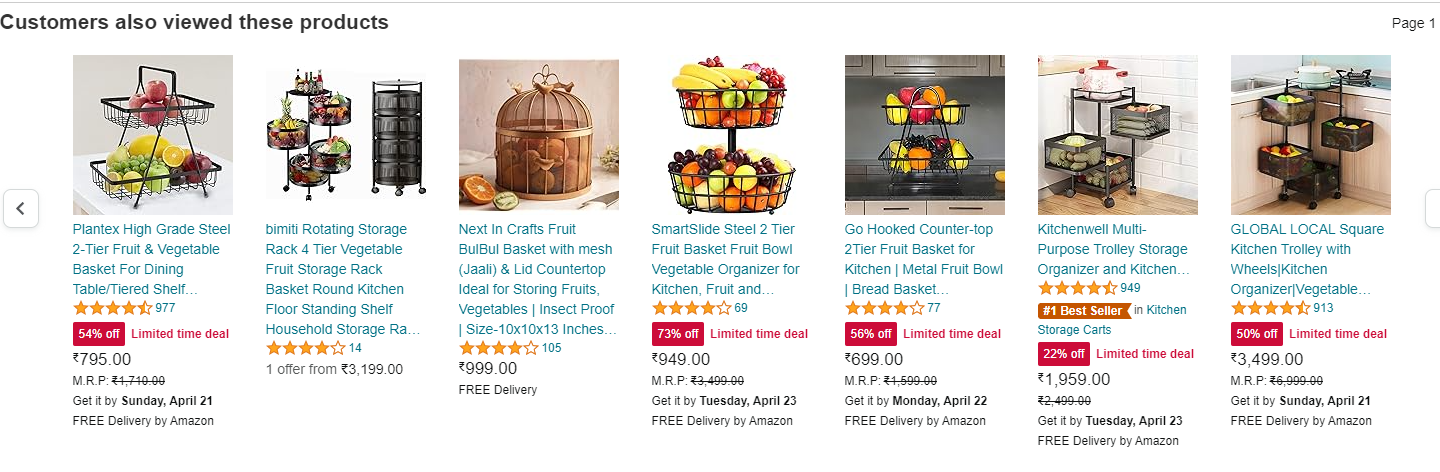The image size is (1440, 472).
Task: Open Plantex 2-Tier basket star rating
Action: (112, 308)
